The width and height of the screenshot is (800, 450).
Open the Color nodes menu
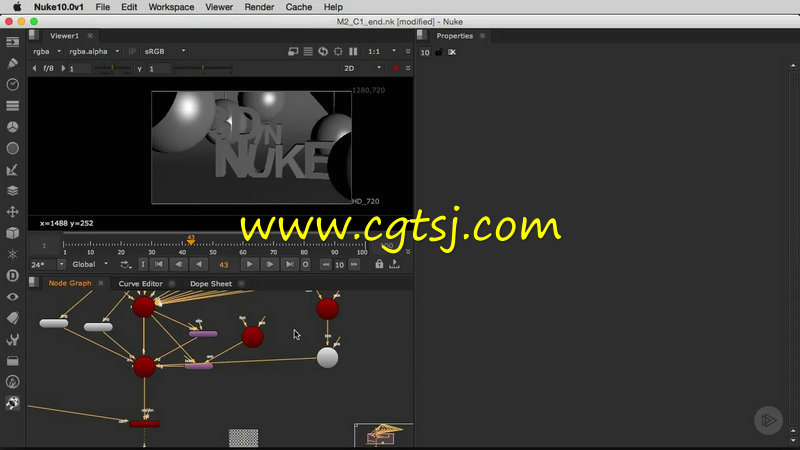coord(13,127)
